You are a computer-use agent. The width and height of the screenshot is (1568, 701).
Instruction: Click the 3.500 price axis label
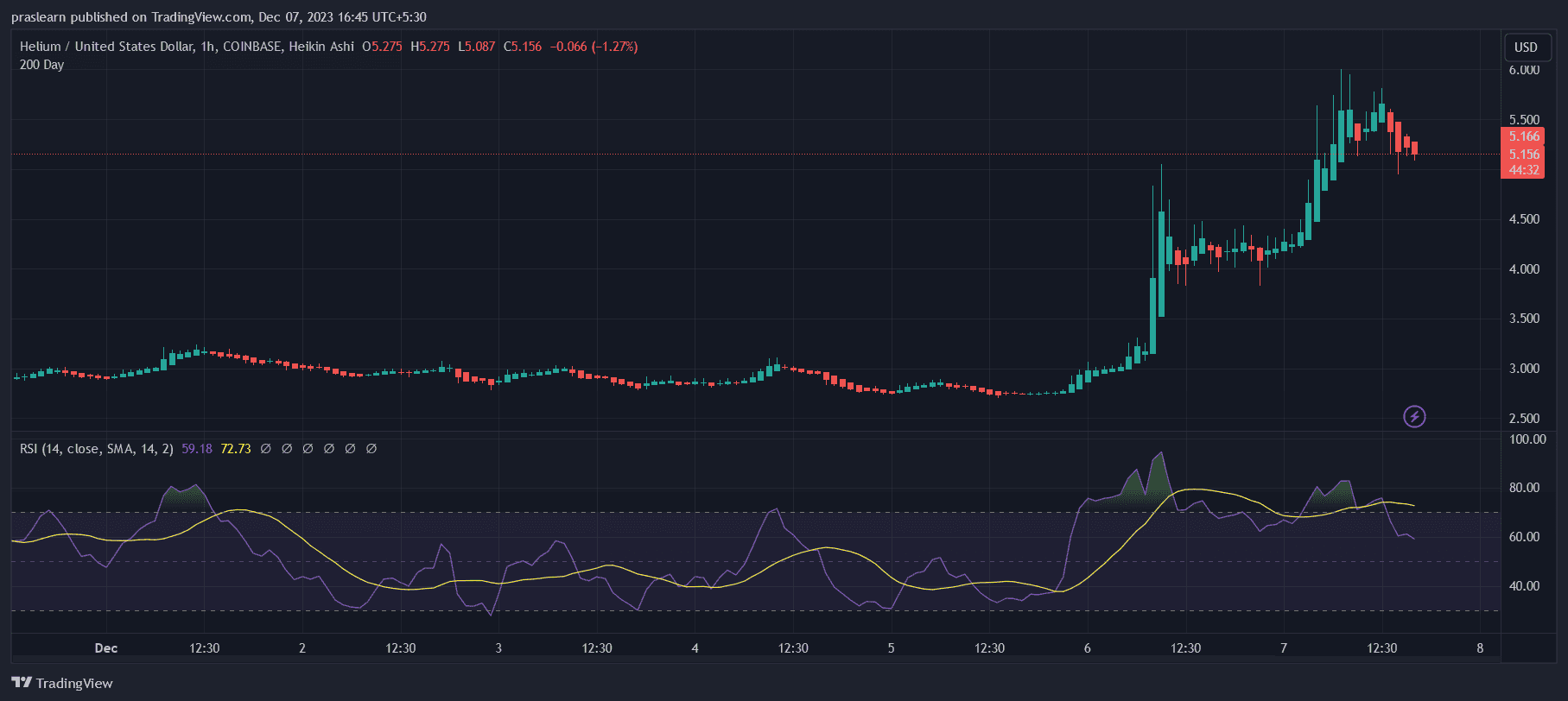(1524, 319)
